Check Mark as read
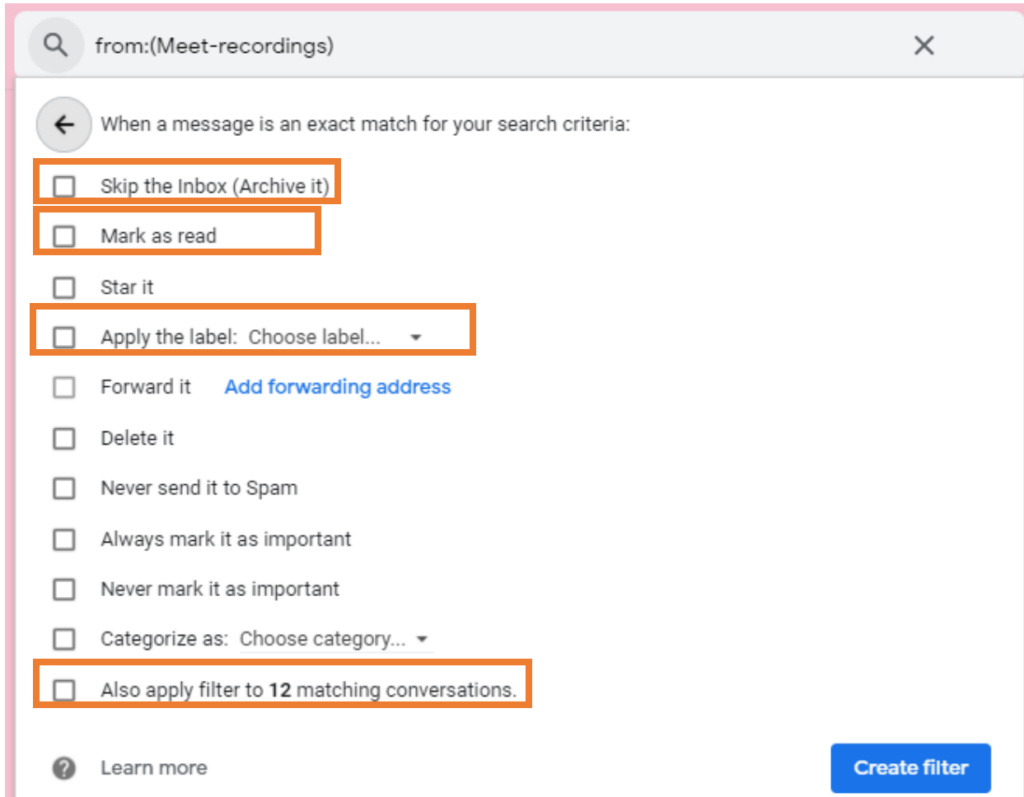Viewport: 1024px width, 797px height. (x=64, y=236)
